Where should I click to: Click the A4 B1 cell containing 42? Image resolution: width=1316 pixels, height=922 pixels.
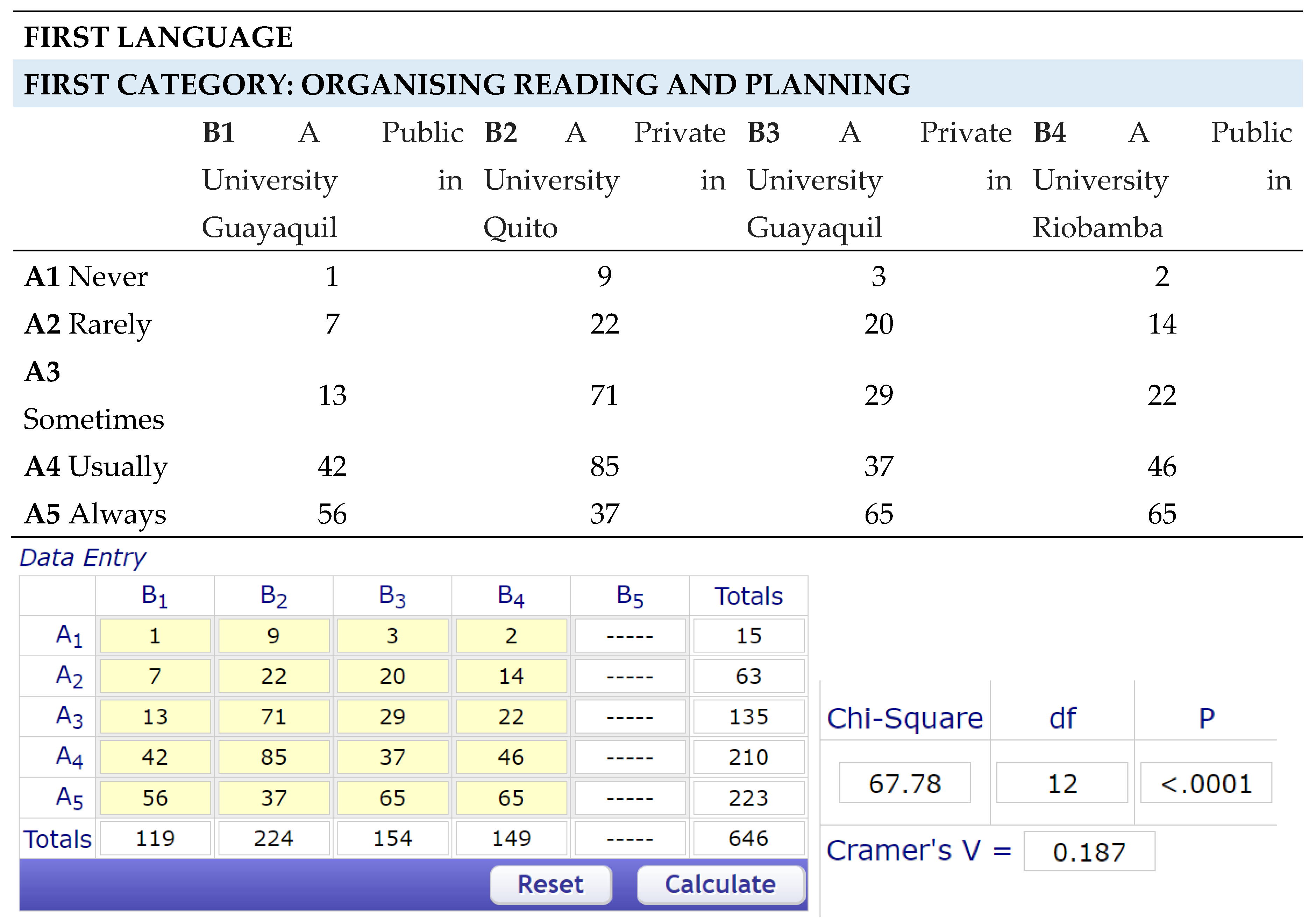point(155,757)
